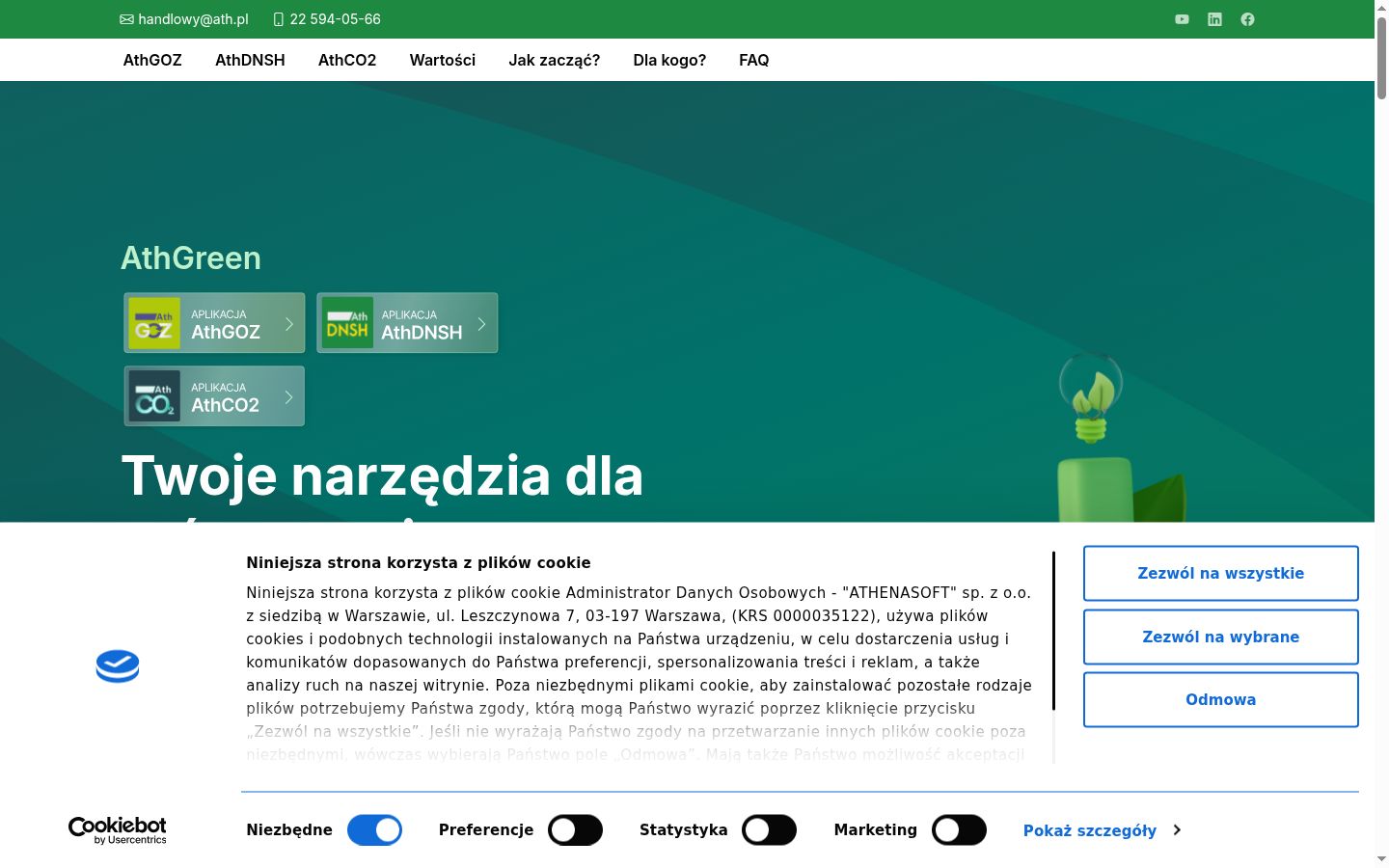Image resolution: width=1389 pixels, height=868 pixels.
Task: Click the green lightbulb illustration
Action: pos(1091,398)
